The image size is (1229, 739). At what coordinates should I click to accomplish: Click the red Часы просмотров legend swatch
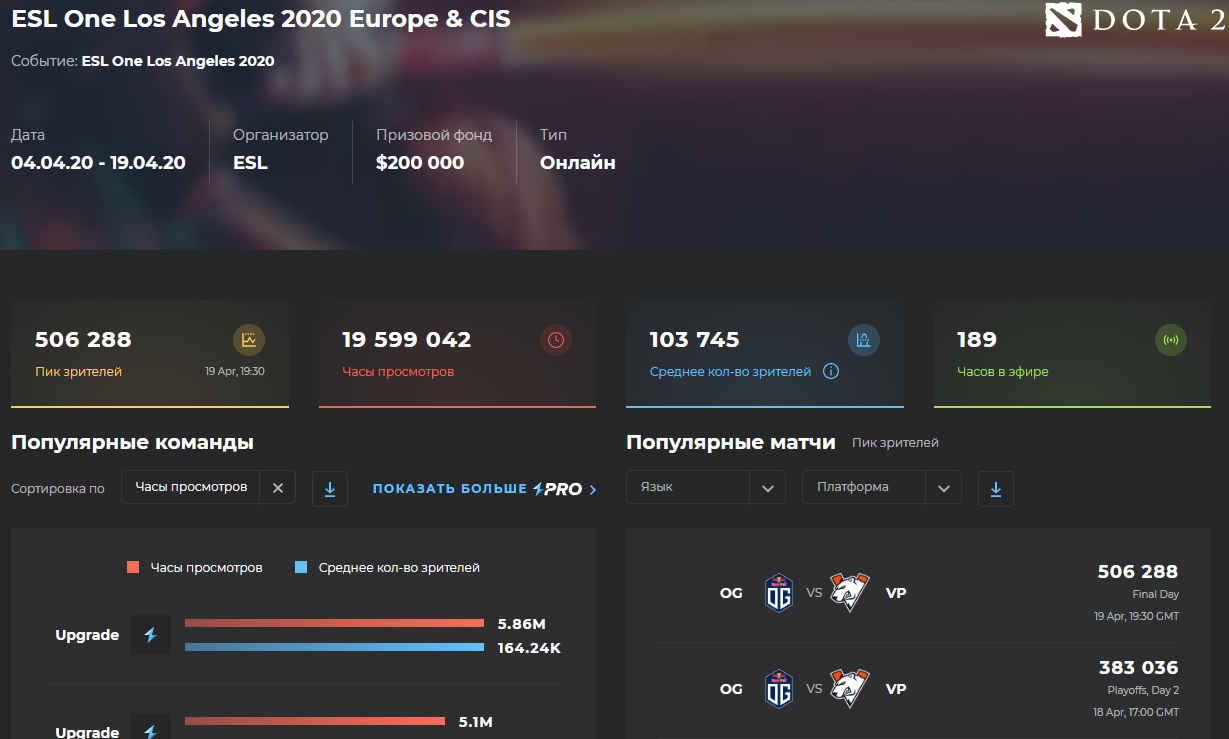(133, 568)
